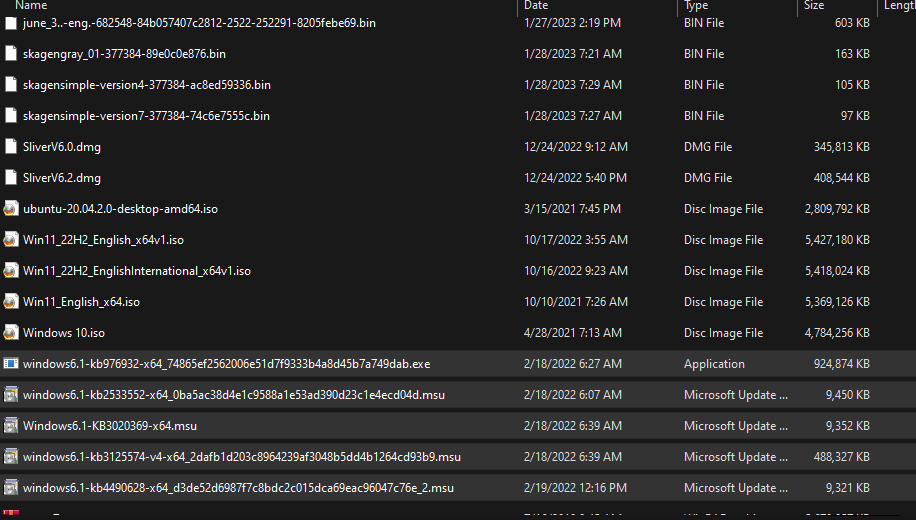The image size is (916, 520).
Task: Select the SliverV6.2.dmg file name
Action: coord(62,178)
